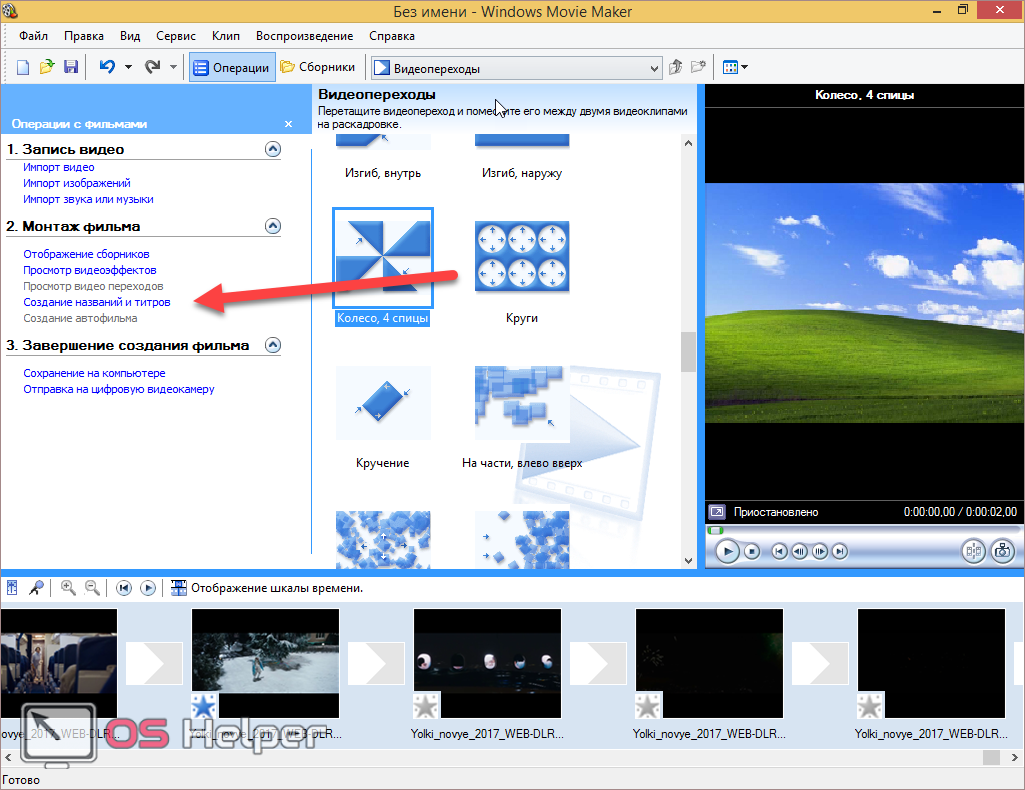
Task: Click the New project icon
Action: pos(24,67)
